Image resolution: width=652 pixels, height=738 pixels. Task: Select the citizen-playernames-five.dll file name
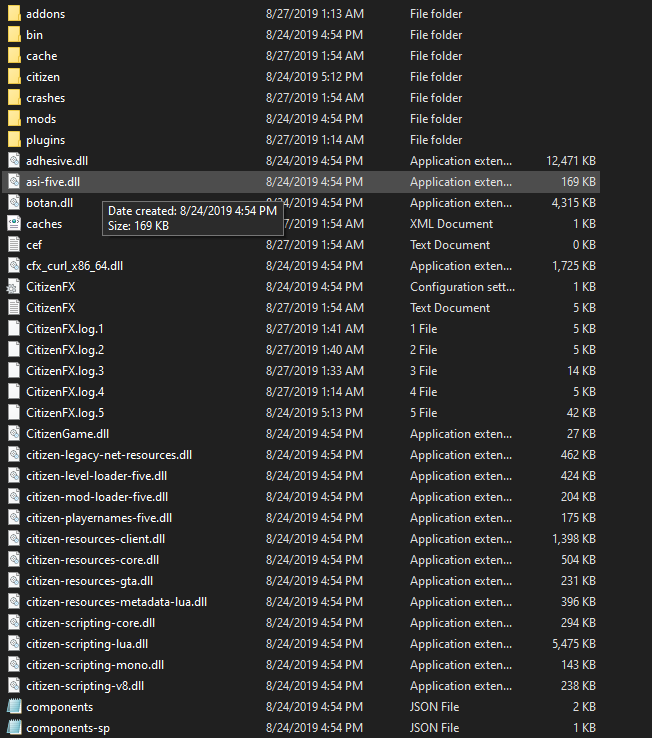point(99,518)
